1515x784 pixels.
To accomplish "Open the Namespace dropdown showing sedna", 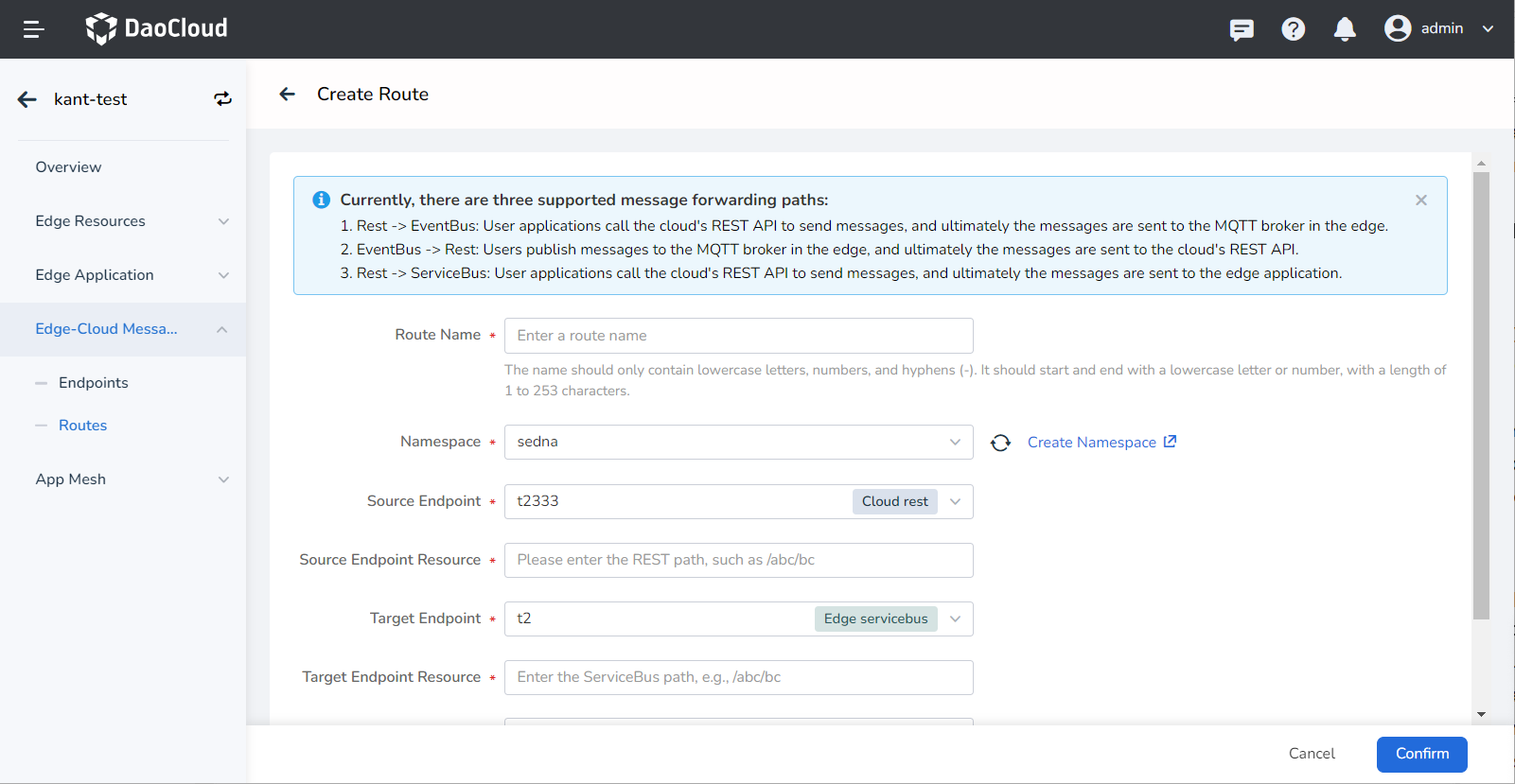I will [x=738, y=442].
